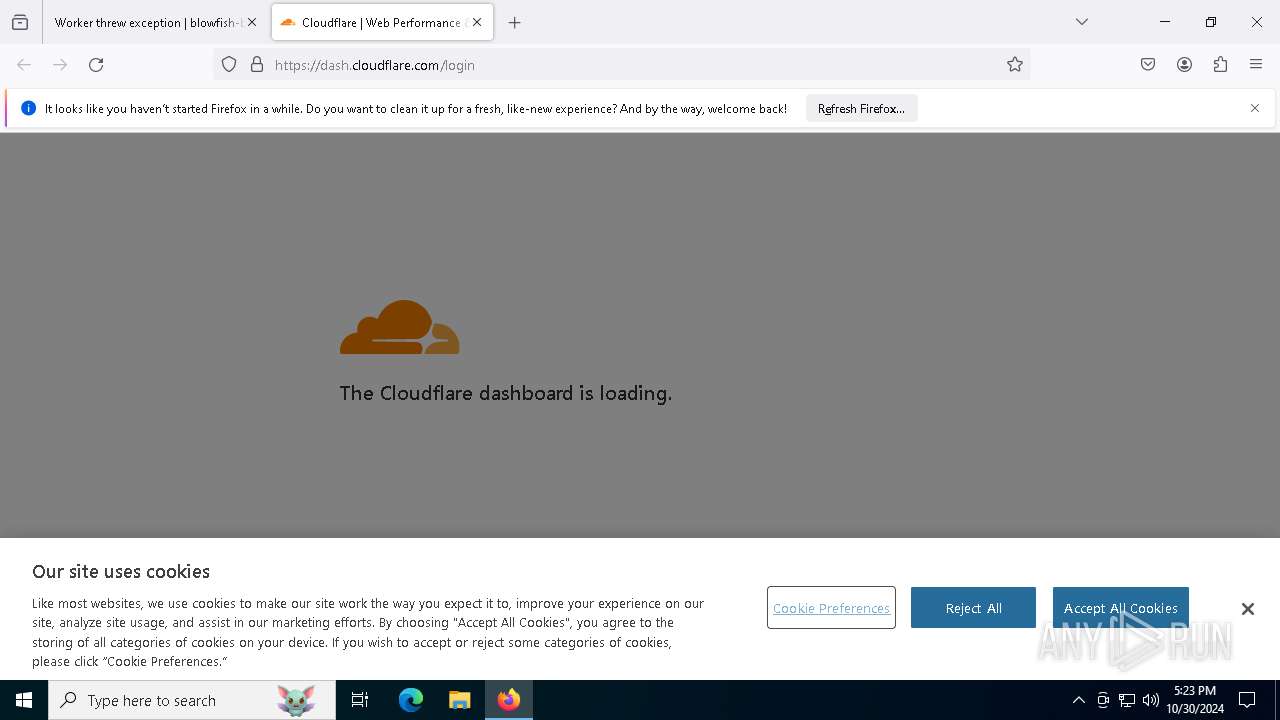Click 'The Cloudflare dashboard is loading.' text

(505, 393)
